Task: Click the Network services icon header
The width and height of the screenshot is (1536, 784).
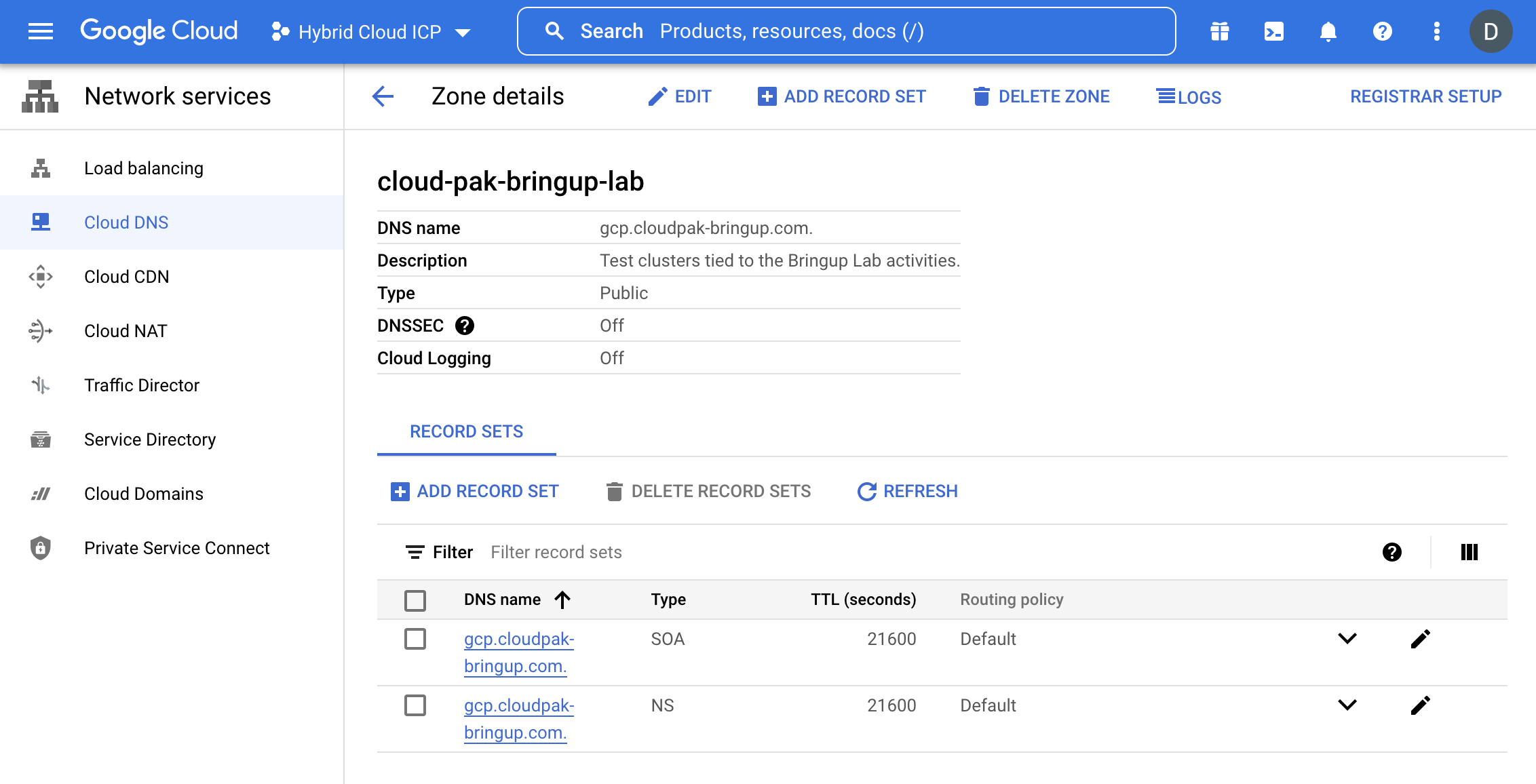Action: 40,96
